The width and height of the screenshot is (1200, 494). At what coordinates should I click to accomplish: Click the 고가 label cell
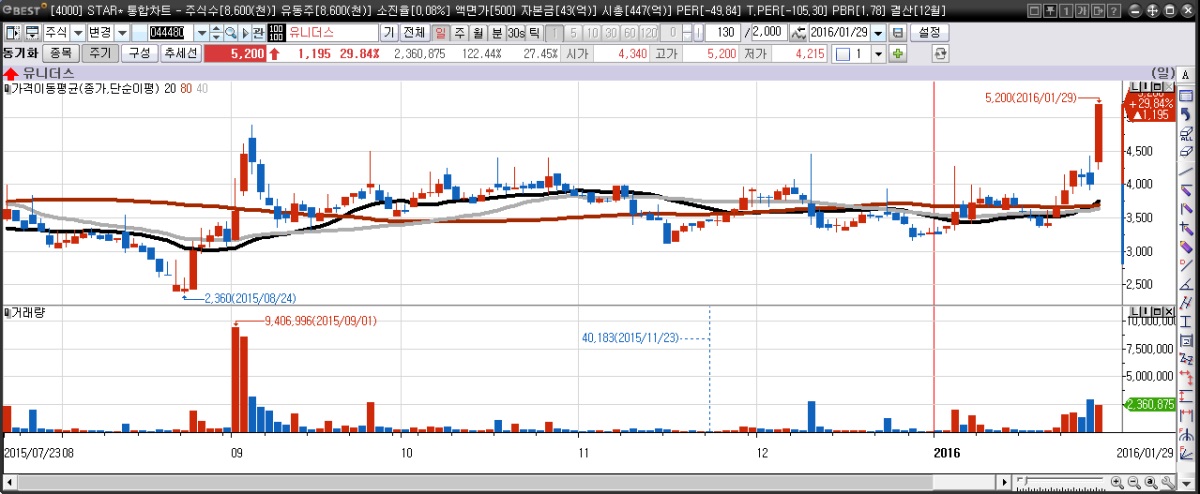point(665,53)
